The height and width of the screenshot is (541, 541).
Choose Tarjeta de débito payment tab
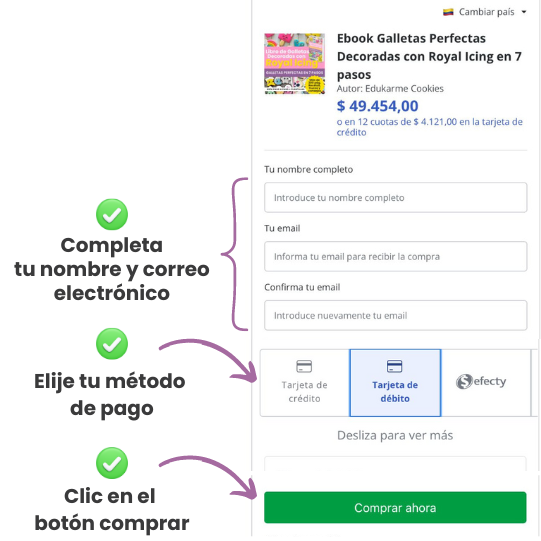point(395,383)
